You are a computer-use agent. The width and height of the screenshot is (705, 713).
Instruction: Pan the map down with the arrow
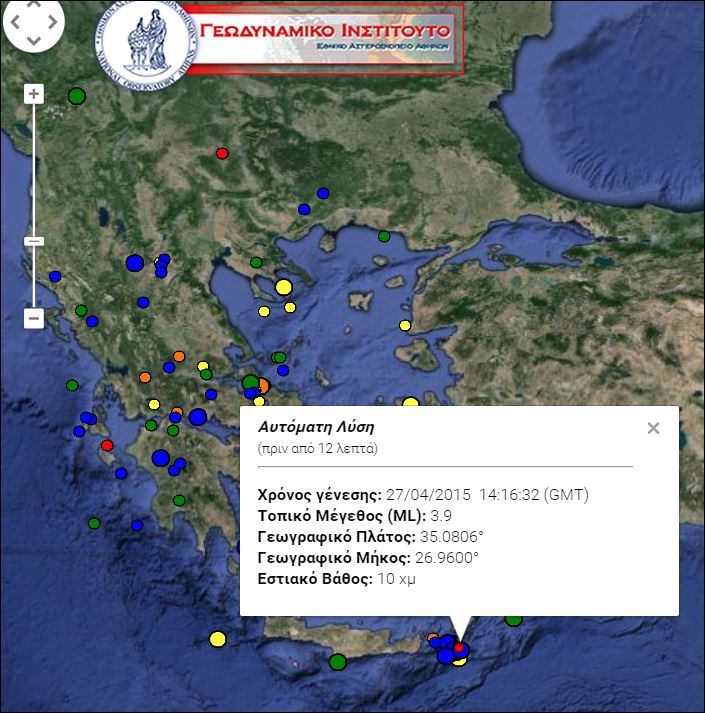34,40
